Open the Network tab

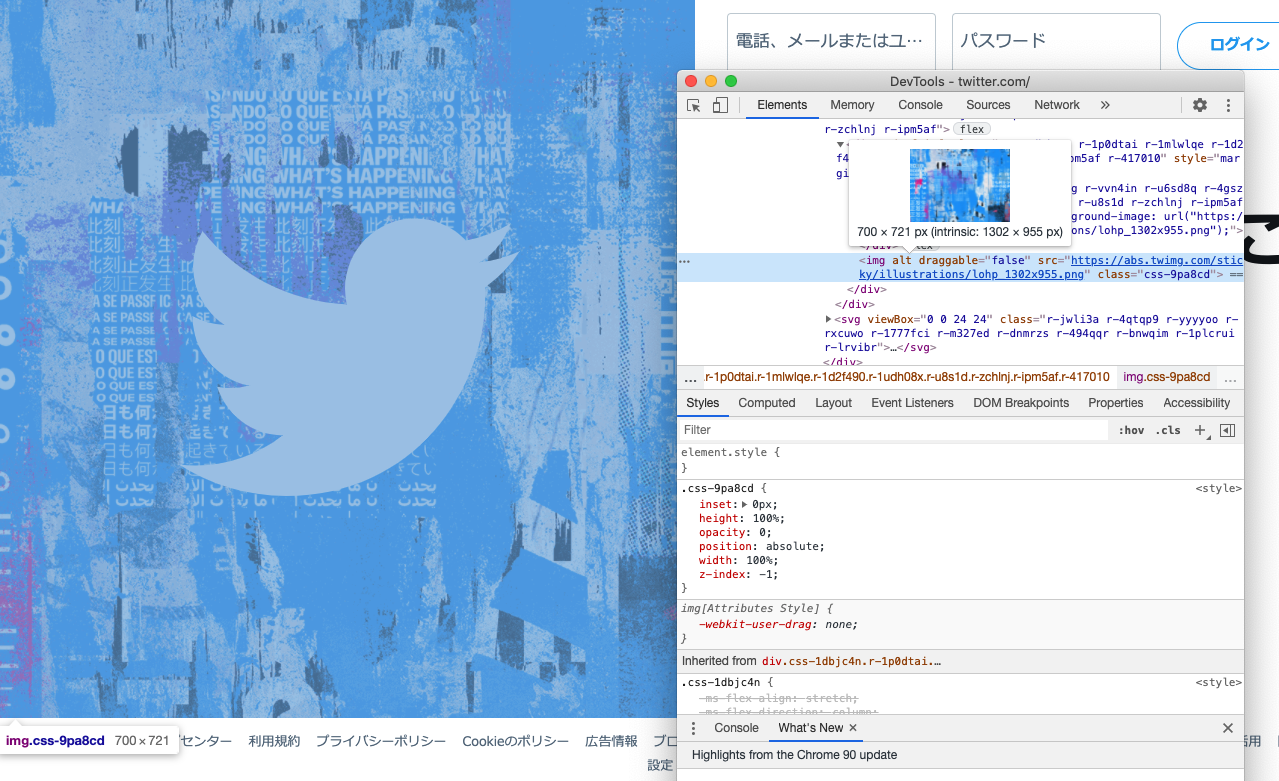coord(1057,105)
